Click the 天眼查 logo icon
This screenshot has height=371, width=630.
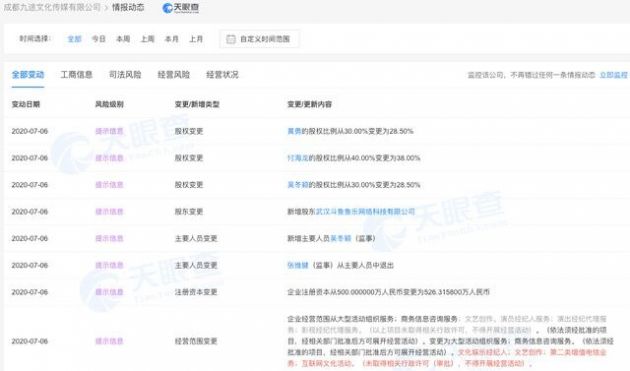[x=180, y=8]
